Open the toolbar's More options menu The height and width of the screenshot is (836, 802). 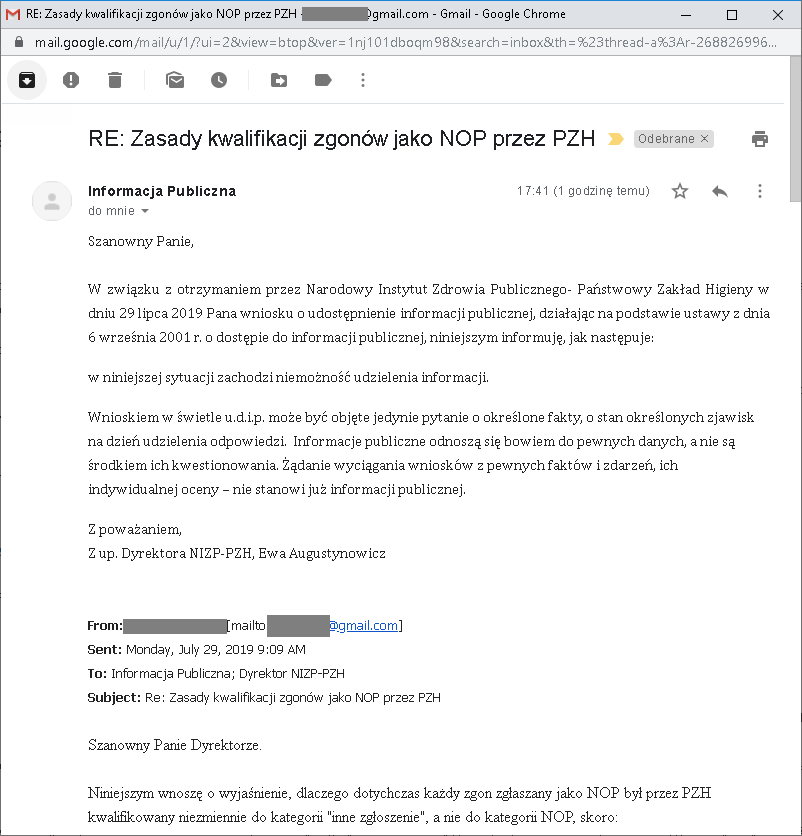(363, 80)
